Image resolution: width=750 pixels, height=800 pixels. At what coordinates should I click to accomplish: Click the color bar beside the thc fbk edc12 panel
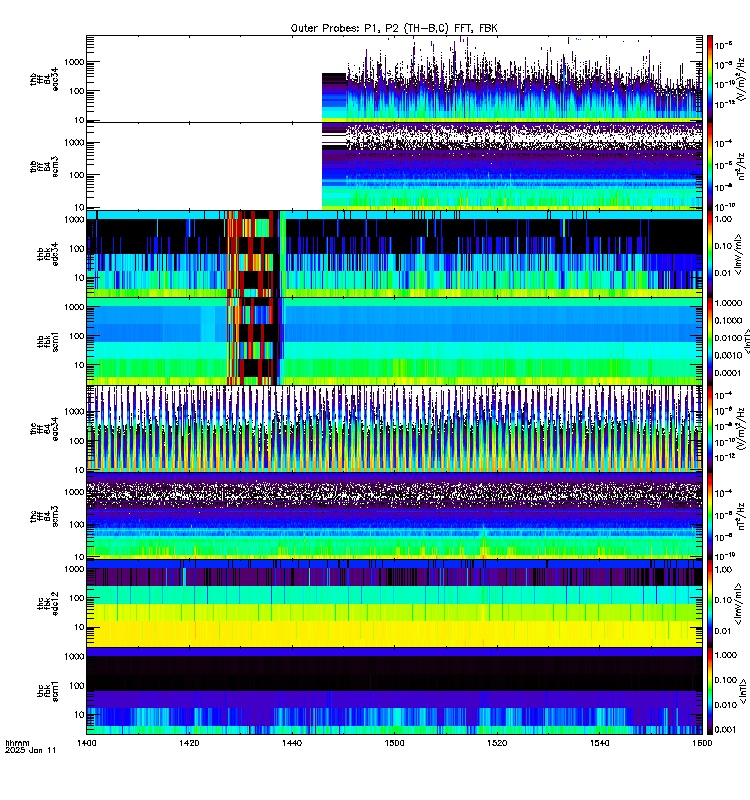click(x=710, y=604)
